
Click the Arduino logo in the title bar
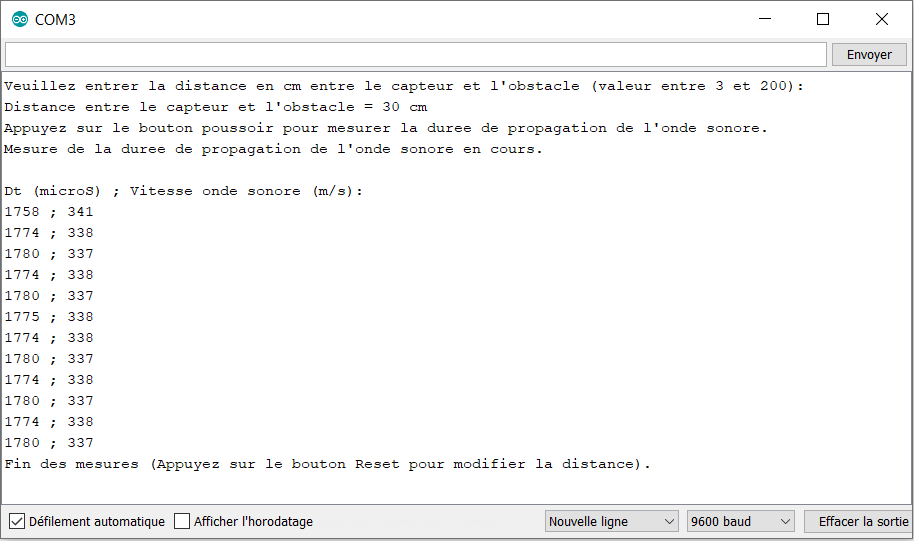[20, 20]
